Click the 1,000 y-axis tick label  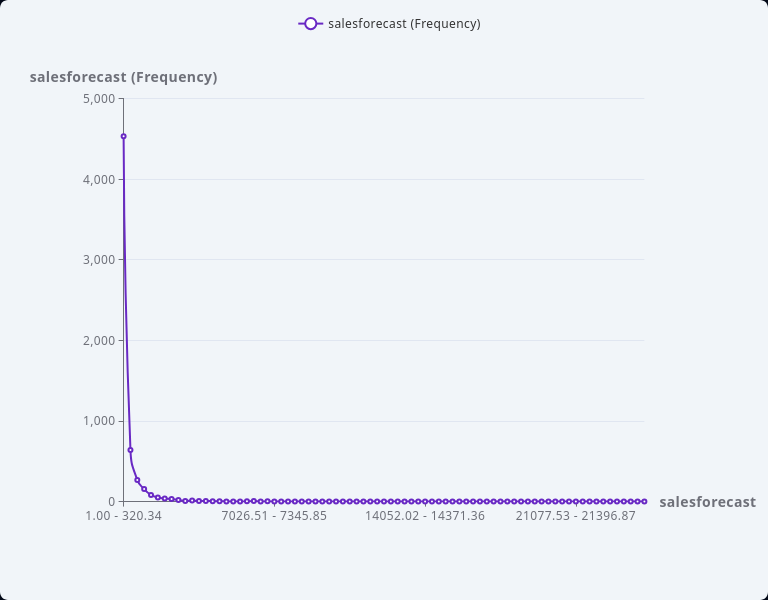coord(99,421)
